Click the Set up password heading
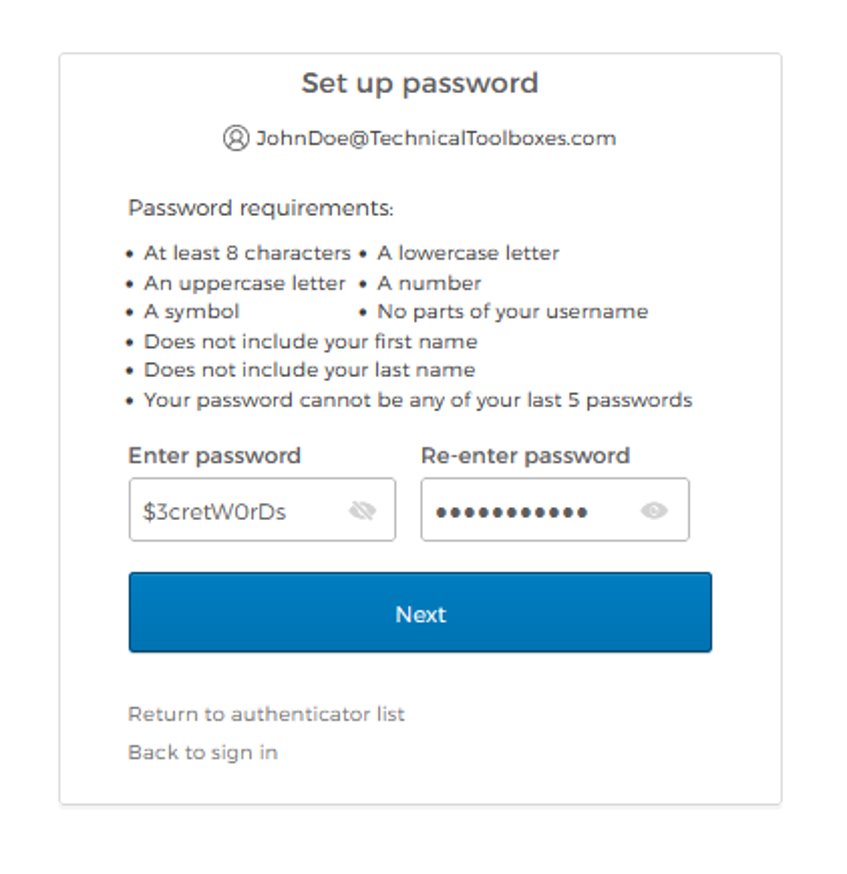847x874 pixels. point(420,84)
